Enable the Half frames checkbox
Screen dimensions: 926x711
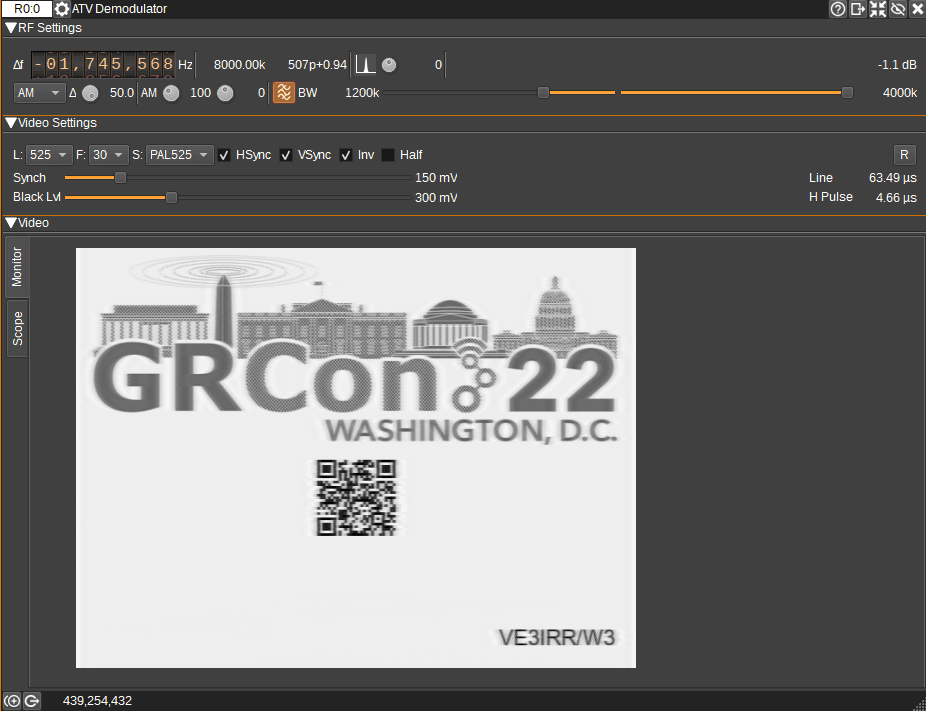click(x=388, y=155)
